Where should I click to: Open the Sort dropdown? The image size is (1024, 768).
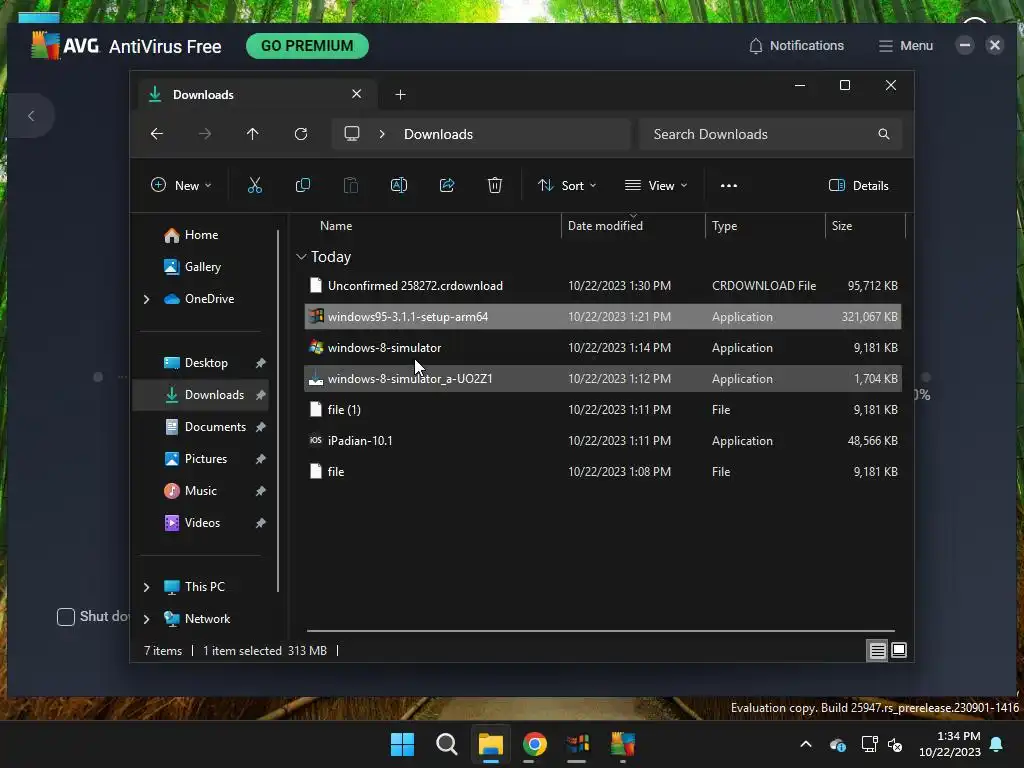[x=566, y=185]
